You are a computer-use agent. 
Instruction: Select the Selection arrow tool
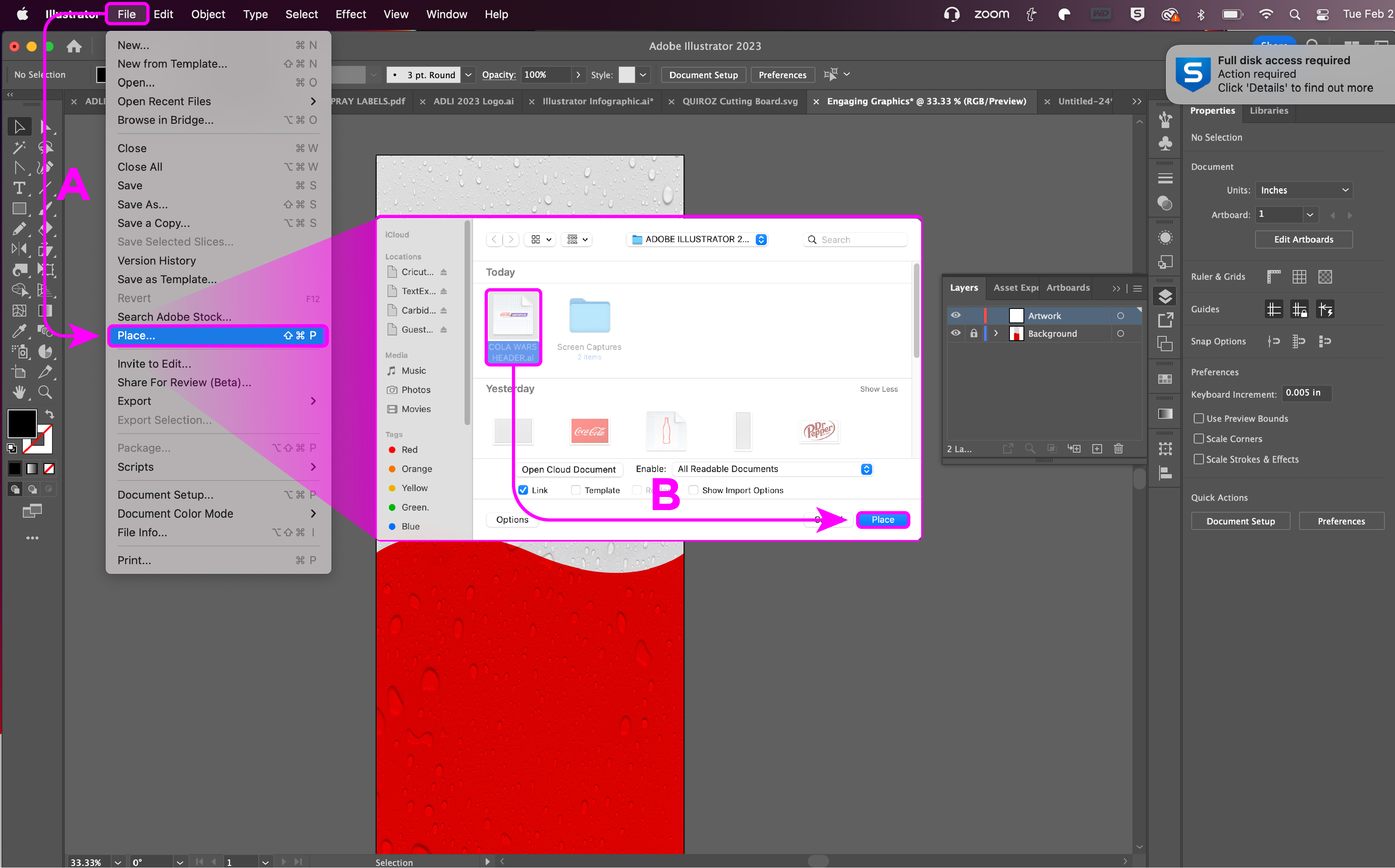tap(19, 126)
